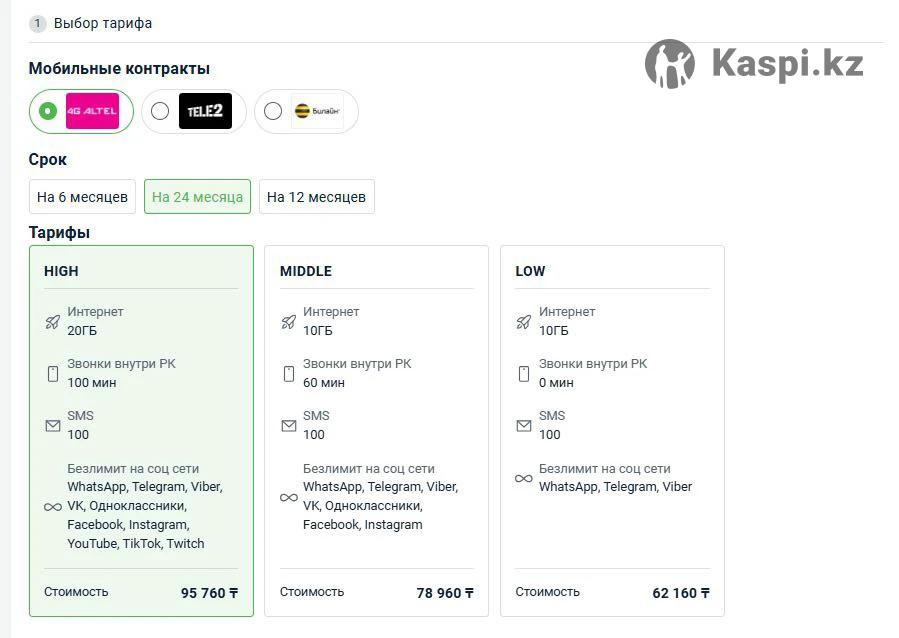
Task: Click the black Tele2 logo
Action: (x=205, y=111)
